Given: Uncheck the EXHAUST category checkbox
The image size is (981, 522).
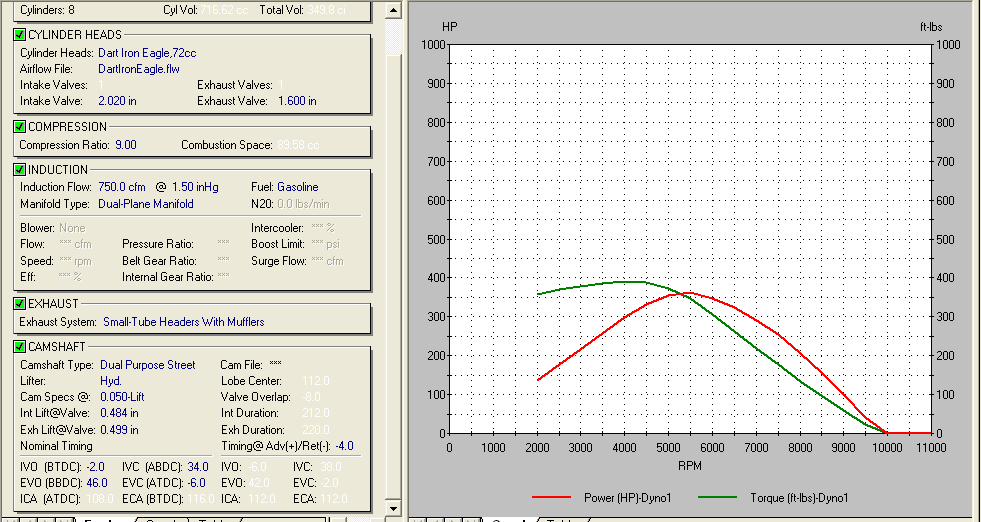Looking at the screenshot, I should click(x=20, y=303).
